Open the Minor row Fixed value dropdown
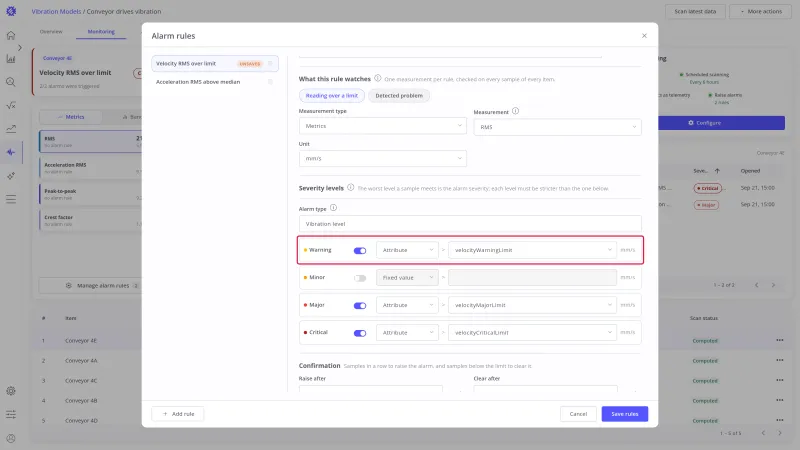The height and width of the screenshot is (450, 800). pos(407,278)
